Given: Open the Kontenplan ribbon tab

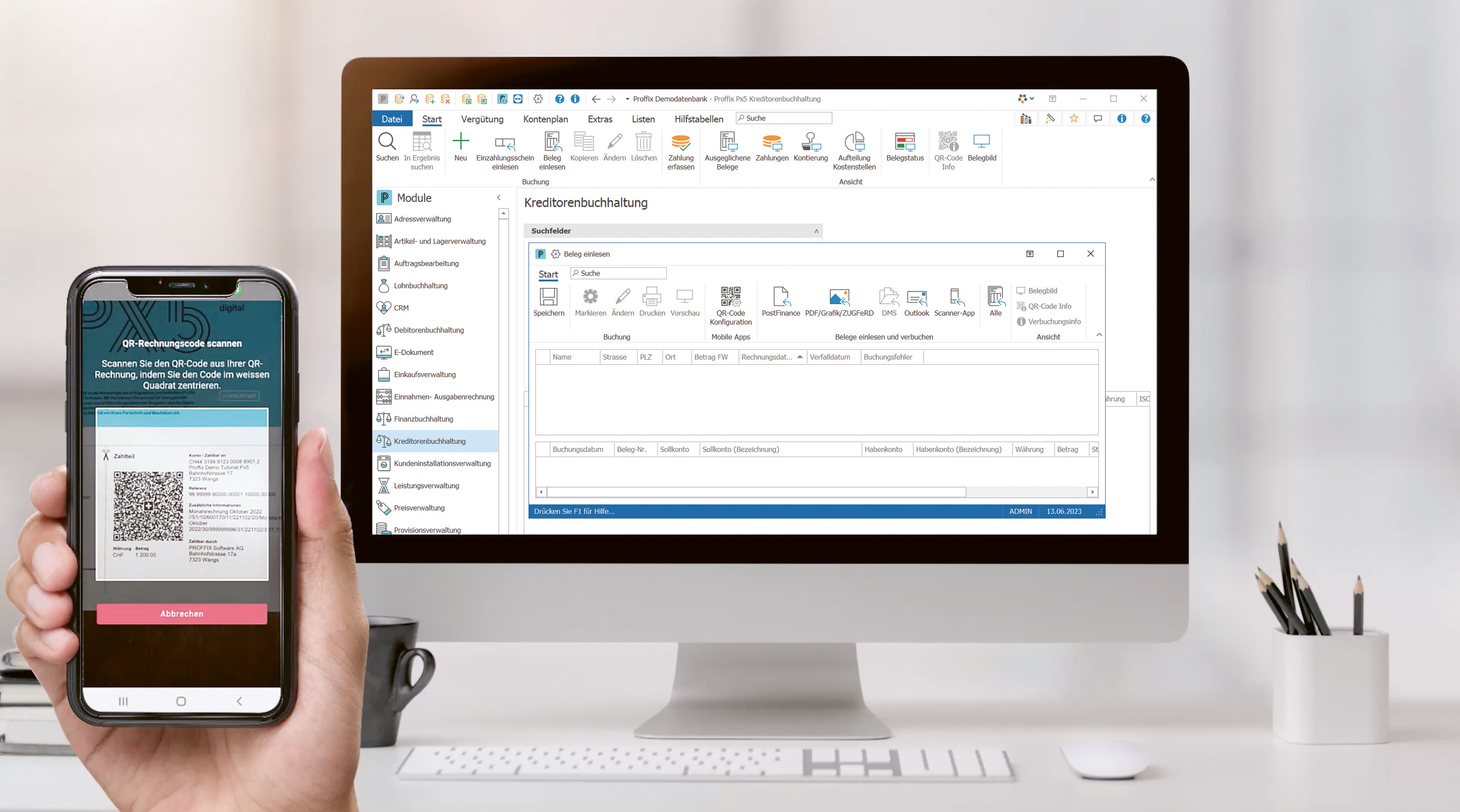Looking at the screenshot, I should coord(545,119).
